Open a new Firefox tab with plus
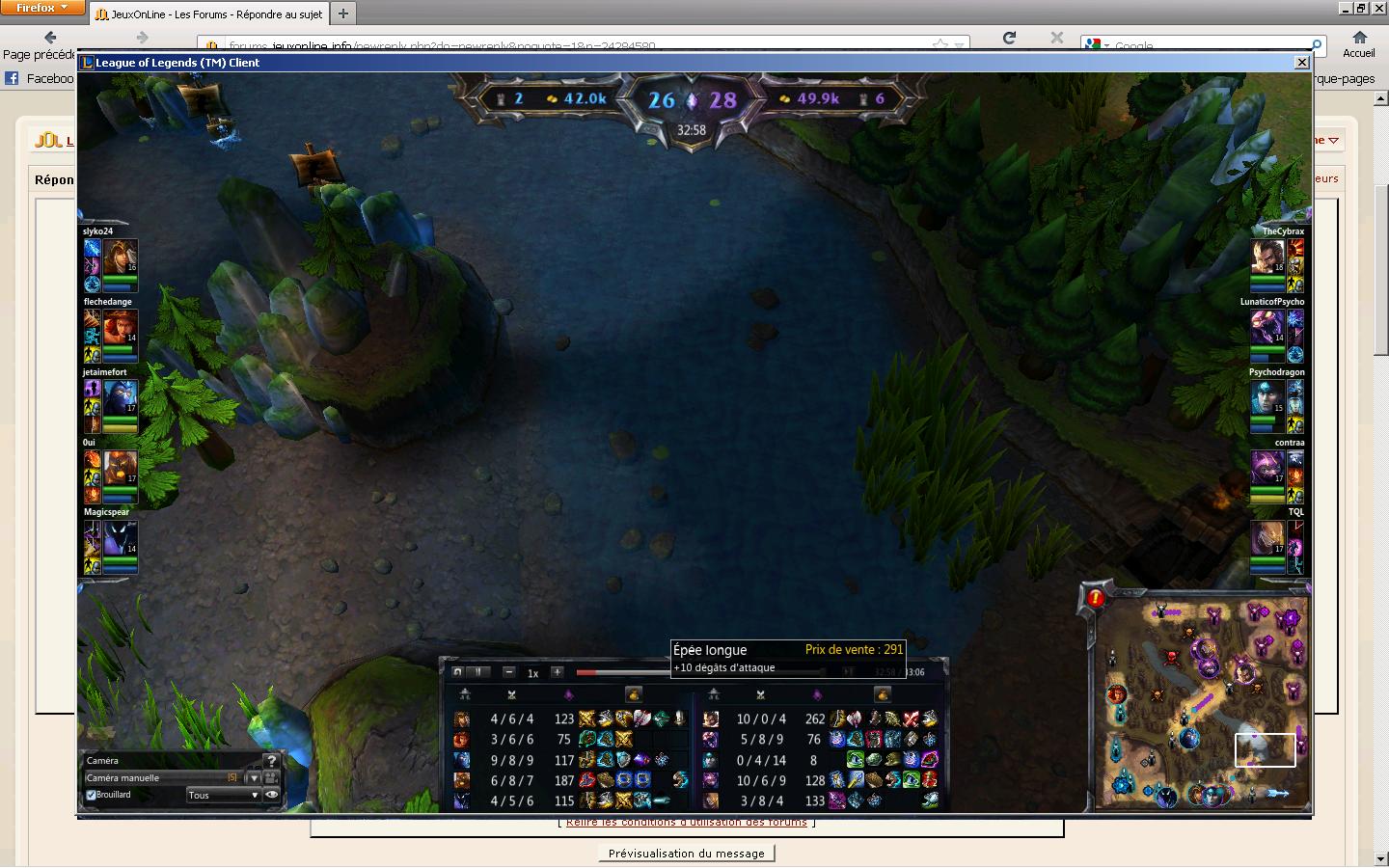1389x868 pixels. (x=342, y=14)
